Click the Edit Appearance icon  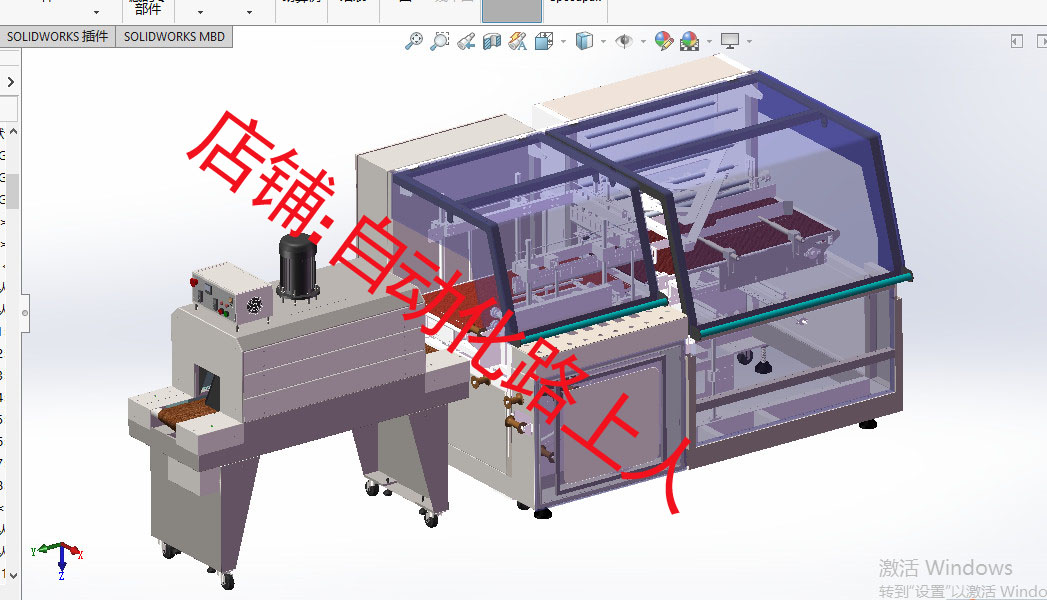pyautogui.click(x=664, y=41)
